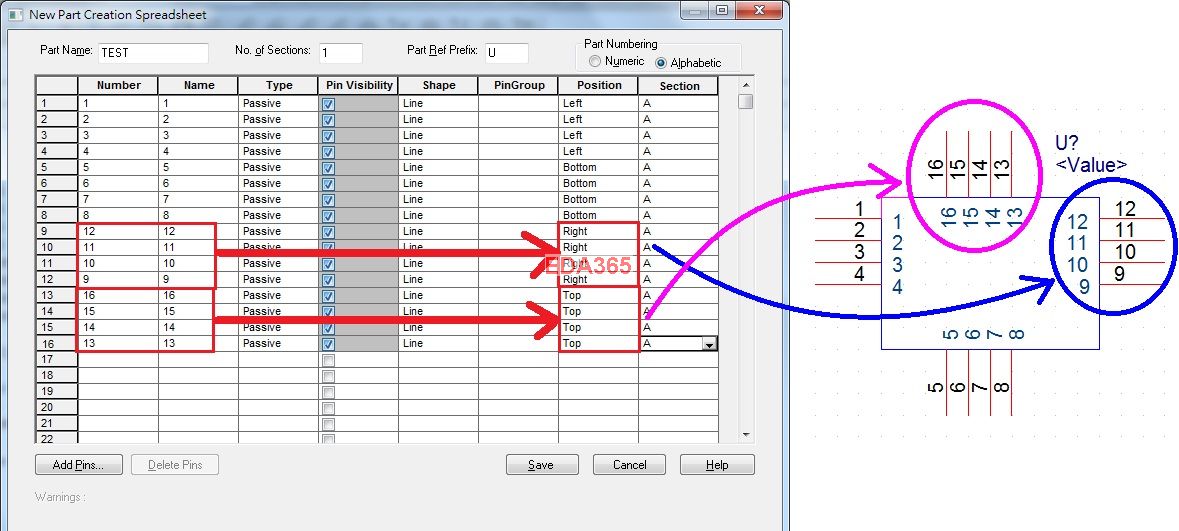Image resolution: width=1179 pixels, height=531 pixels.
Task: Uncheck Pin Visibility for row 8
Action: click(x=329, y=216)
